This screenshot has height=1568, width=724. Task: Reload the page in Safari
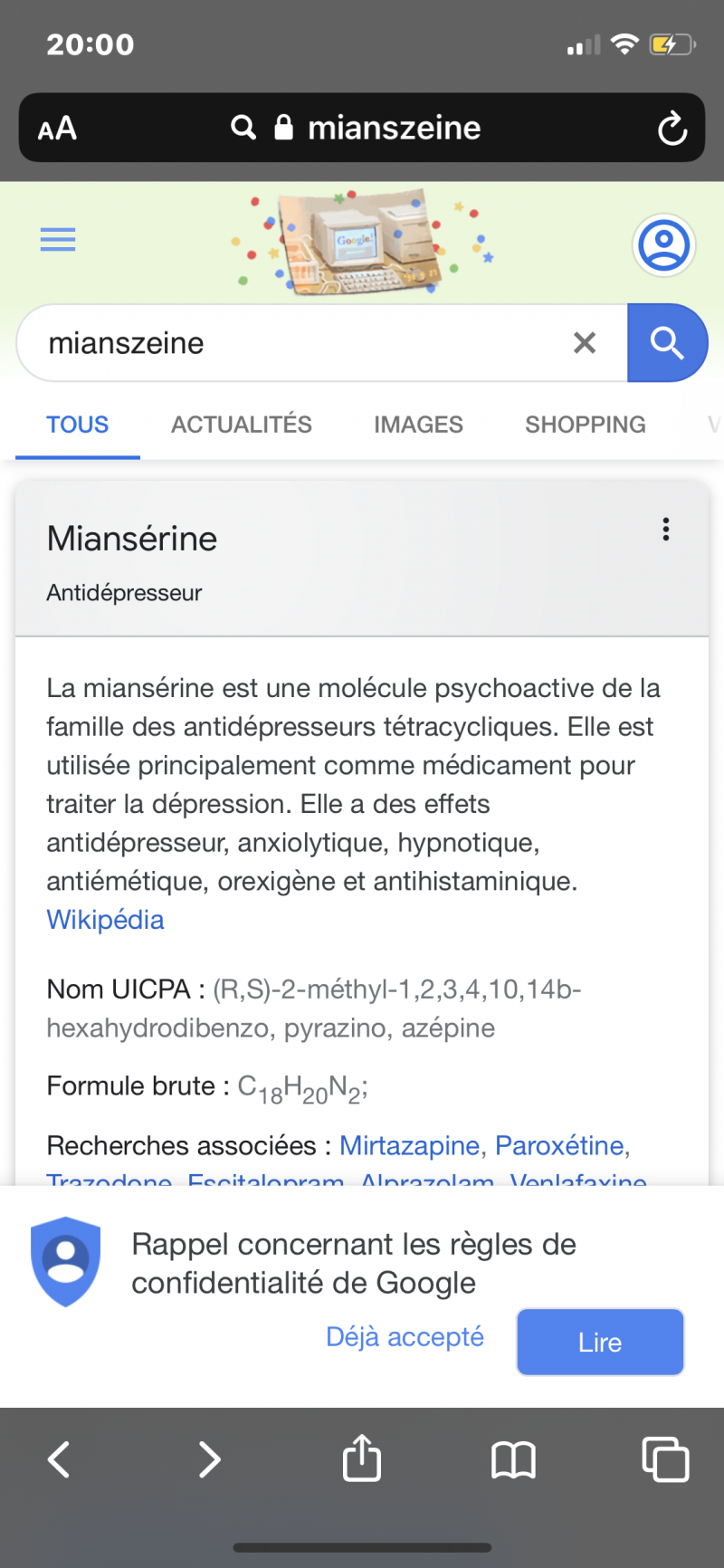pos(672,129)
